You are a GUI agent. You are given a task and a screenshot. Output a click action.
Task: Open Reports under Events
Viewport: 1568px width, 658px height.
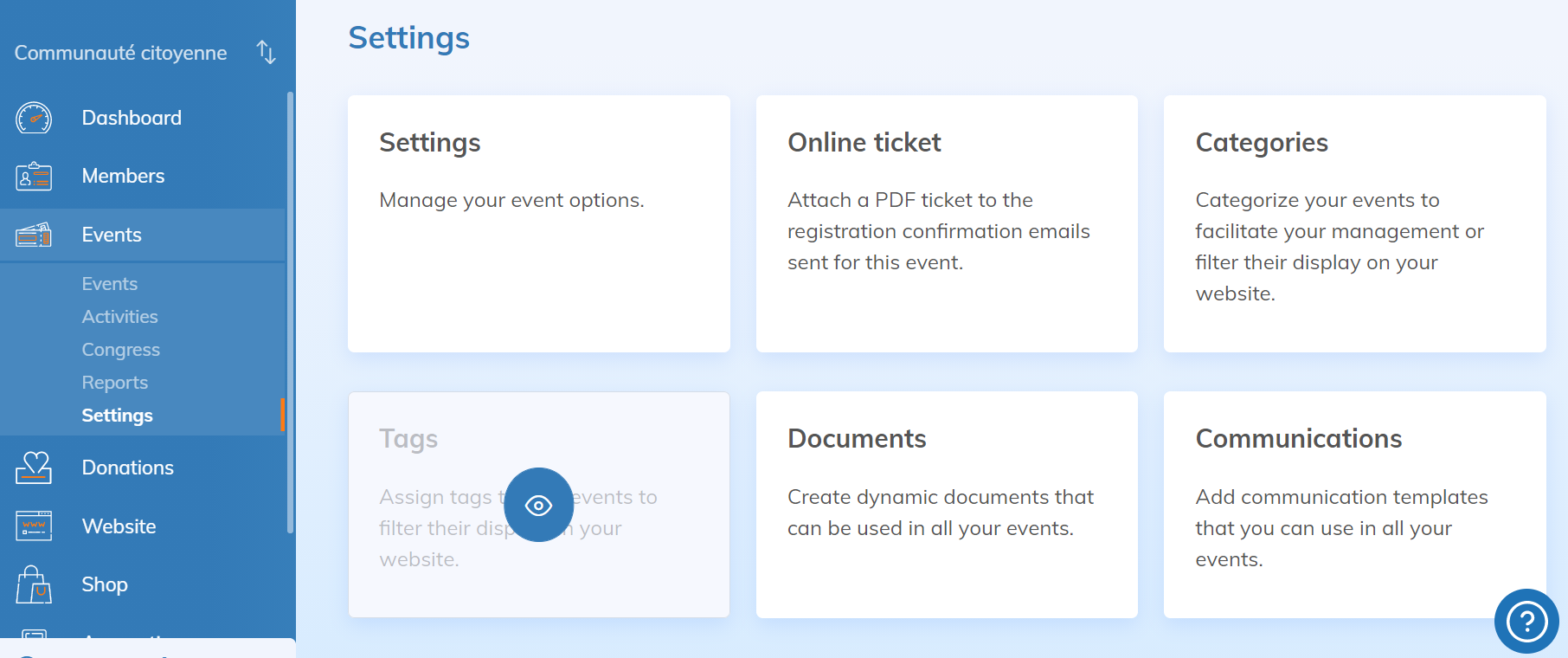pyautogui.click(x=114, y=383)
